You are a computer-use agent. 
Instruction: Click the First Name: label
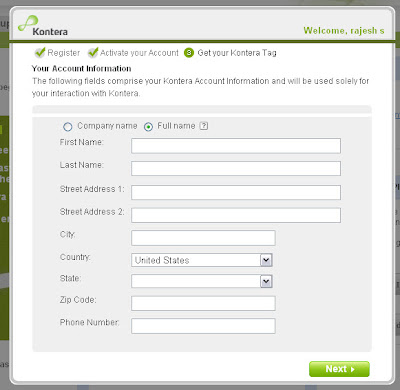point(82,142)
